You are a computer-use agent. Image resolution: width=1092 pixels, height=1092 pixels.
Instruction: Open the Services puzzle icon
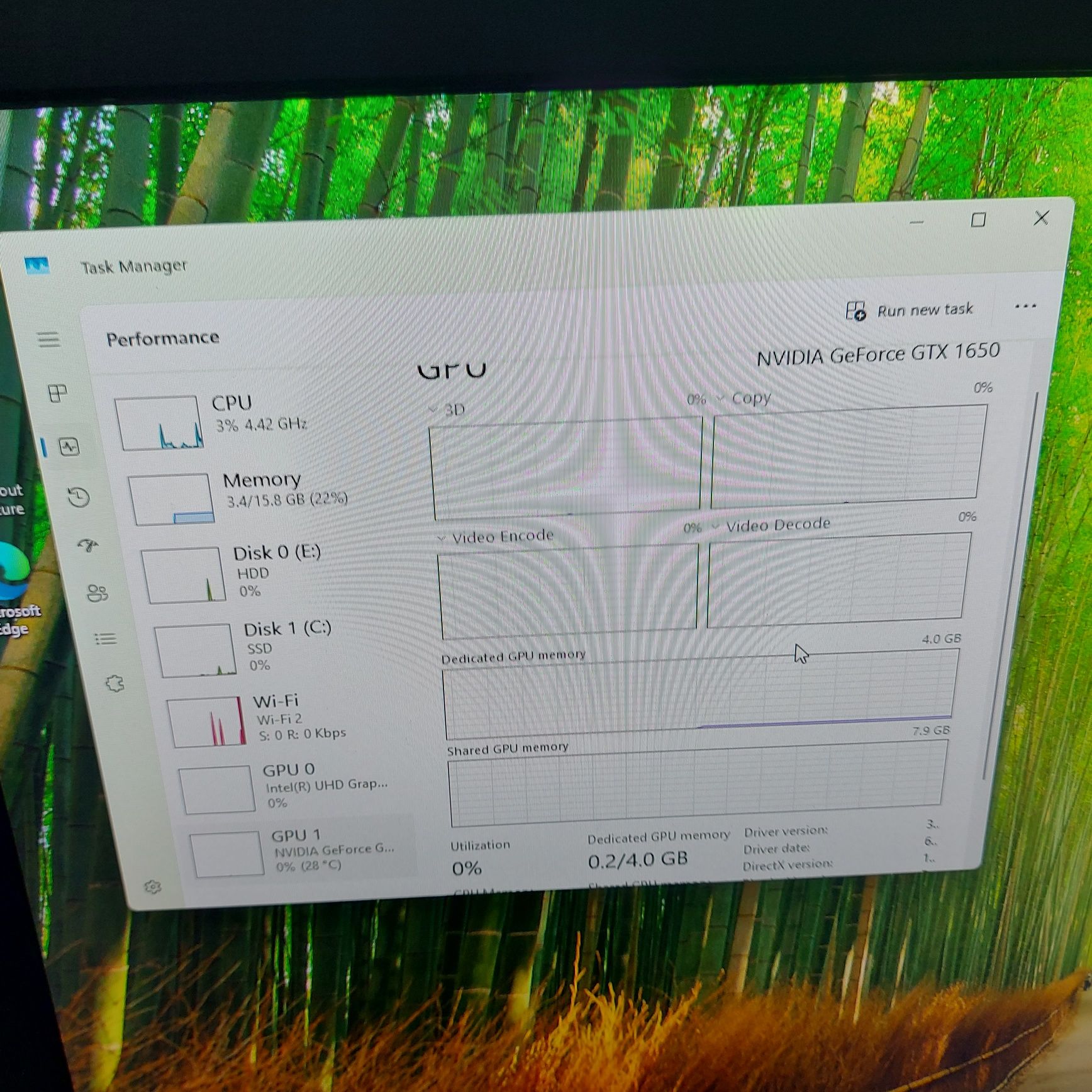click(x=114, y=683)
